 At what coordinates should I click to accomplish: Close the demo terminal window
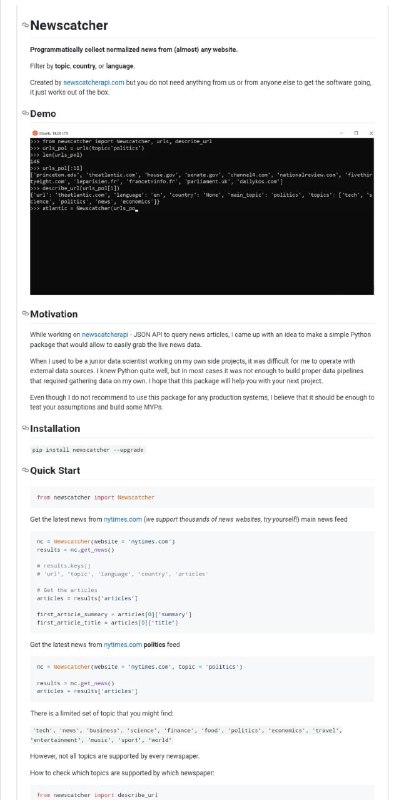[x=371, y=133]
